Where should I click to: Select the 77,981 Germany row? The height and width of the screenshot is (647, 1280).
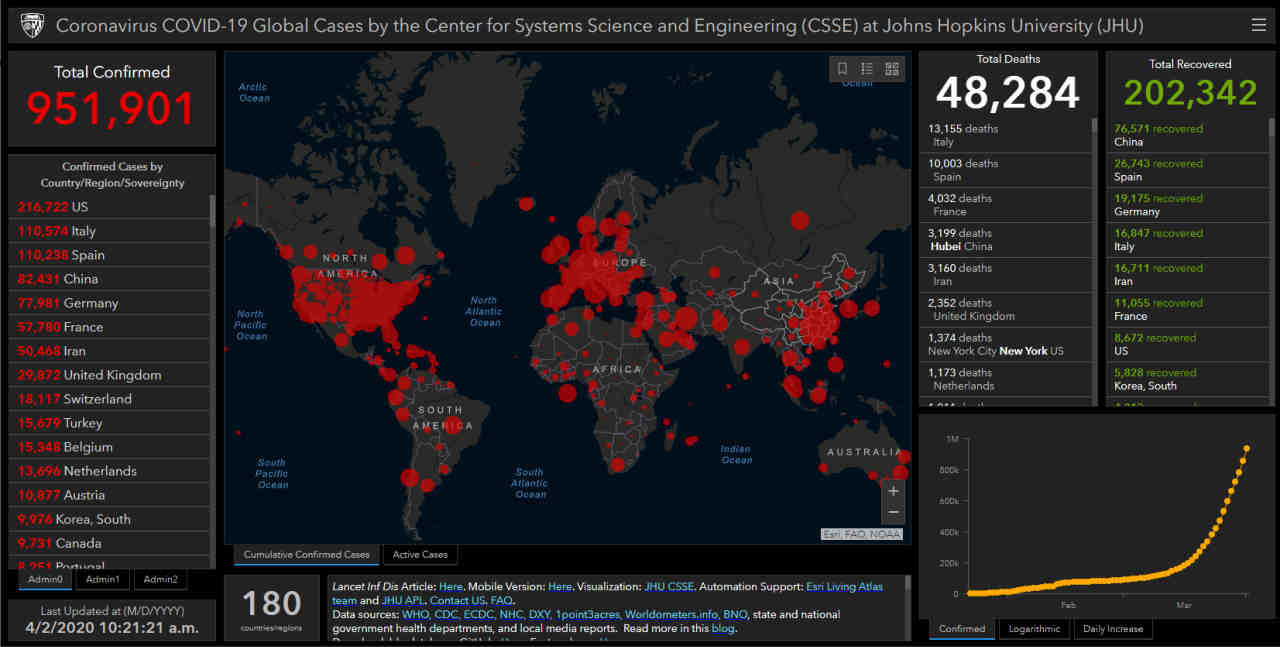coord(111,302)
